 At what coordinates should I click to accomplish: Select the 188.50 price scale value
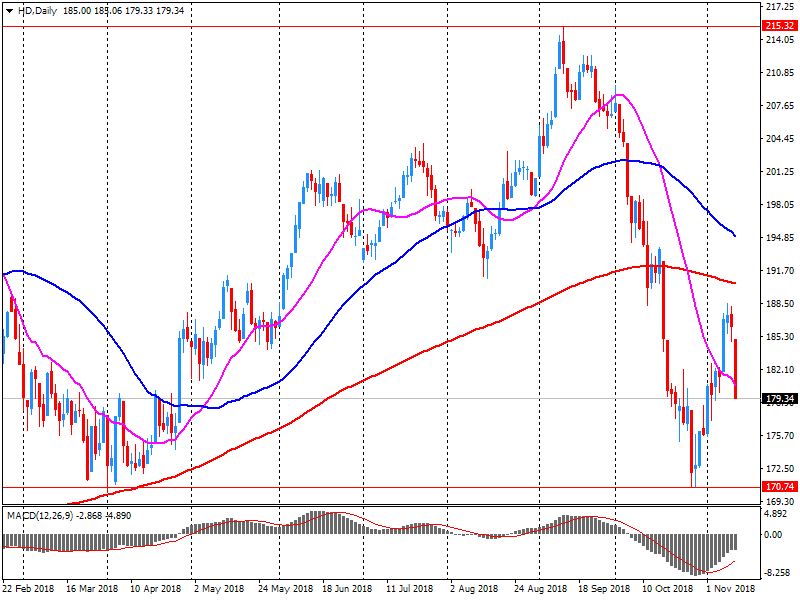(780, 304)
